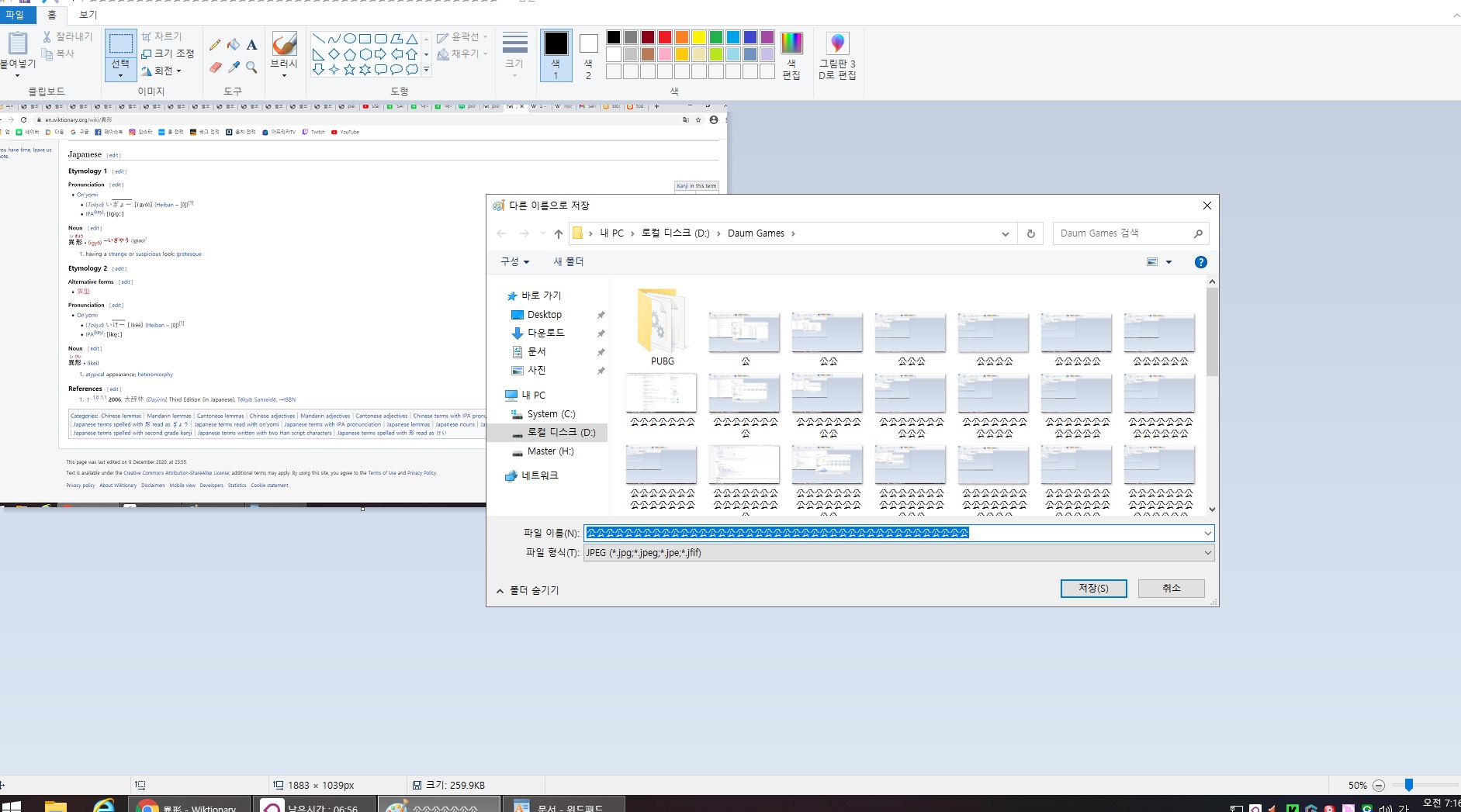1461x812 pixels.
Task: Open File Explorer from the taskbar
Action: pos(55,805)
